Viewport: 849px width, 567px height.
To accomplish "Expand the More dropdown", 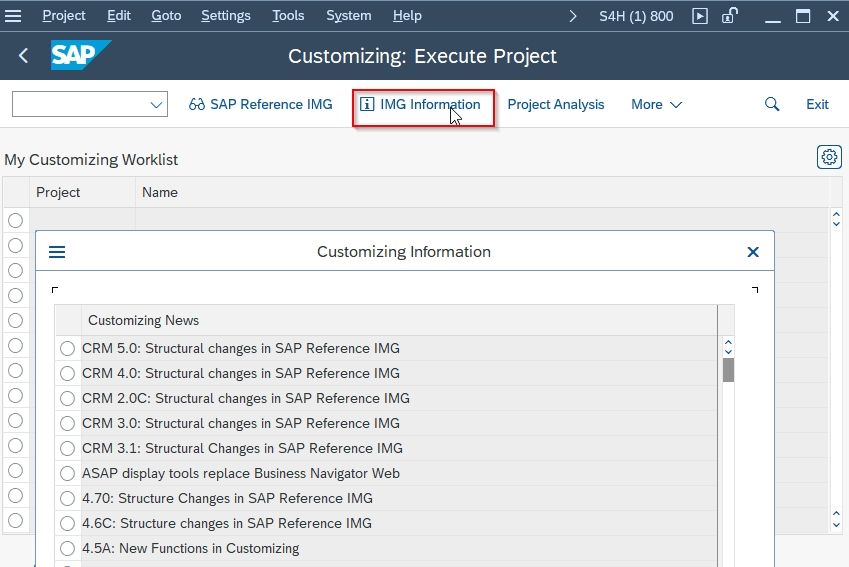I will click(x=656, y=104).
